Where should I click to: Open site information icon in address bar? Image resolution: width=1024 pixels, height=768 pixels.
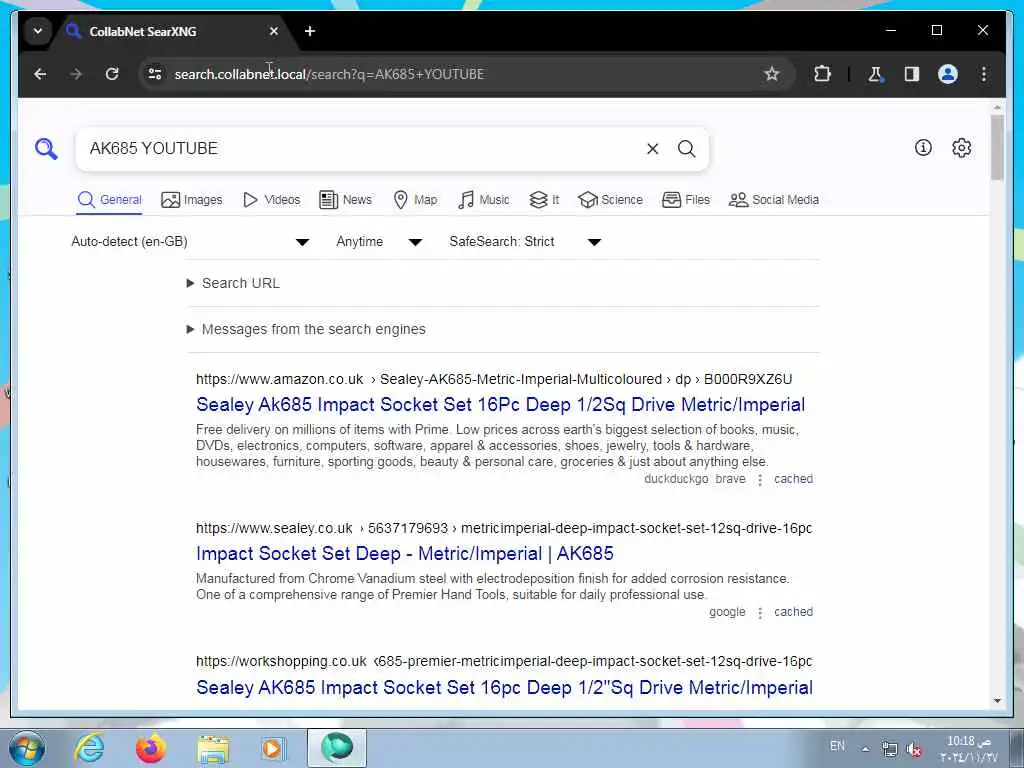[x=155, y=74]
